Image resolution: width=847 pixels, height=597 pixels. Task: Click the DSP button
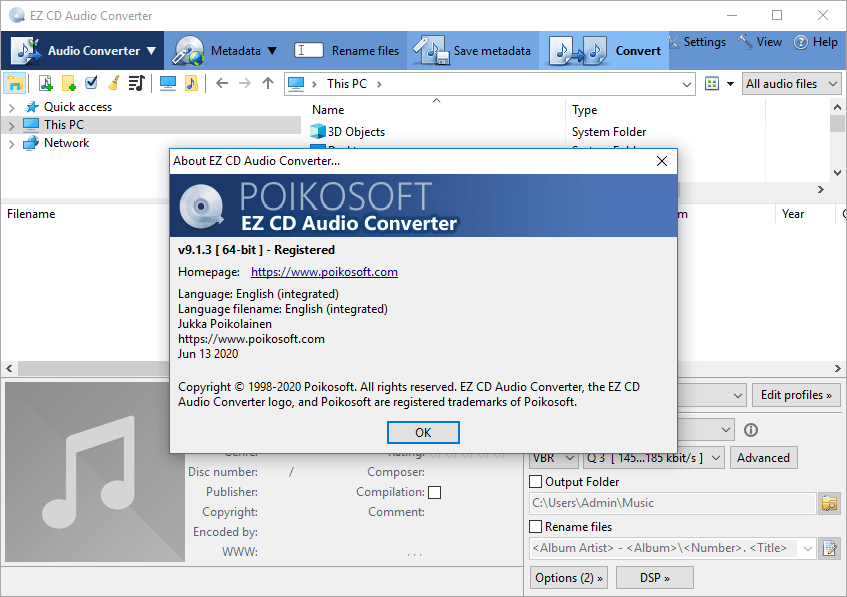tap(655, 578)
